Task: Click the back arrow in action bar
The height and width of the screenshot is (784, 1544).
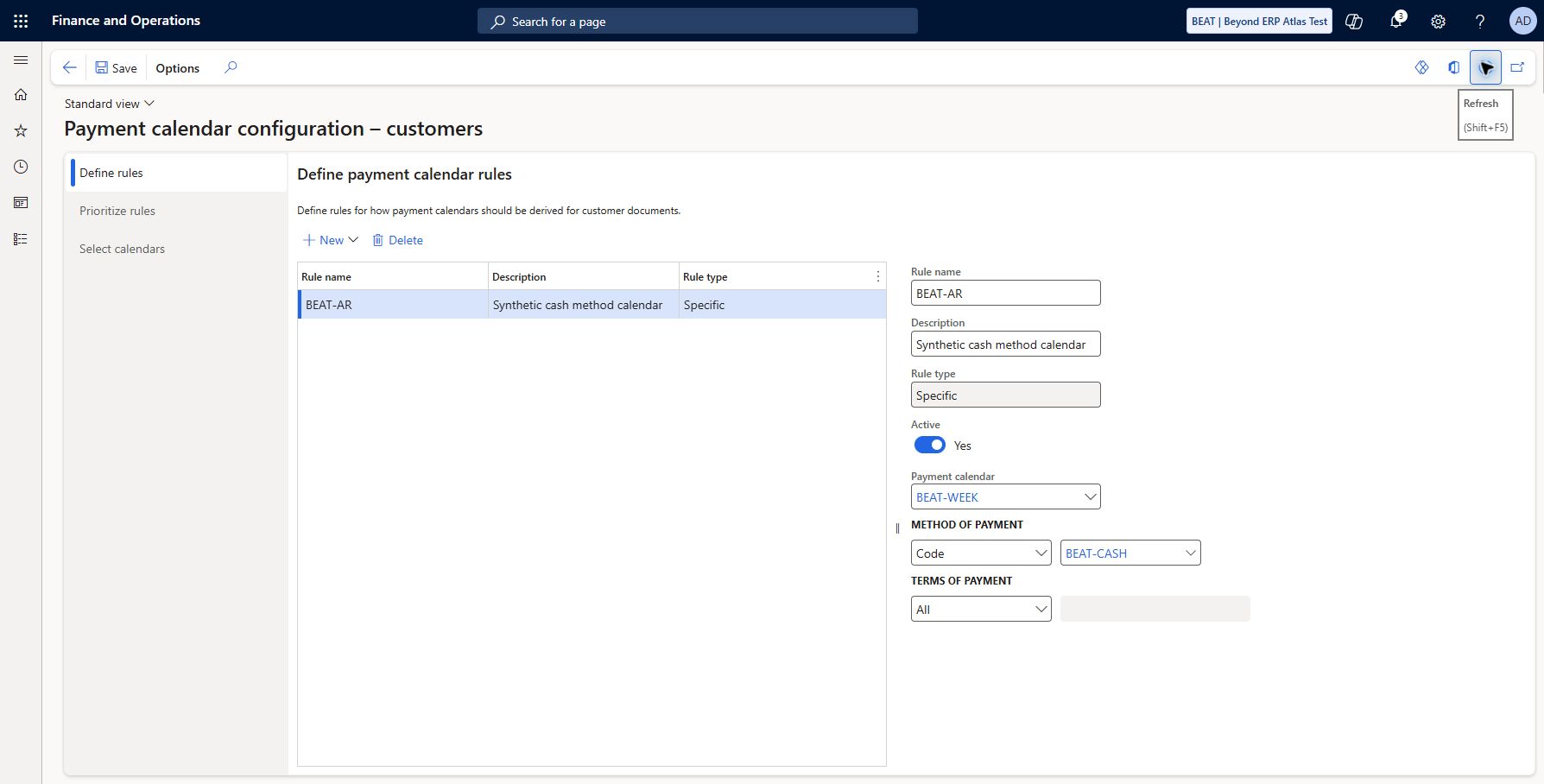Action: click(70, 67)
